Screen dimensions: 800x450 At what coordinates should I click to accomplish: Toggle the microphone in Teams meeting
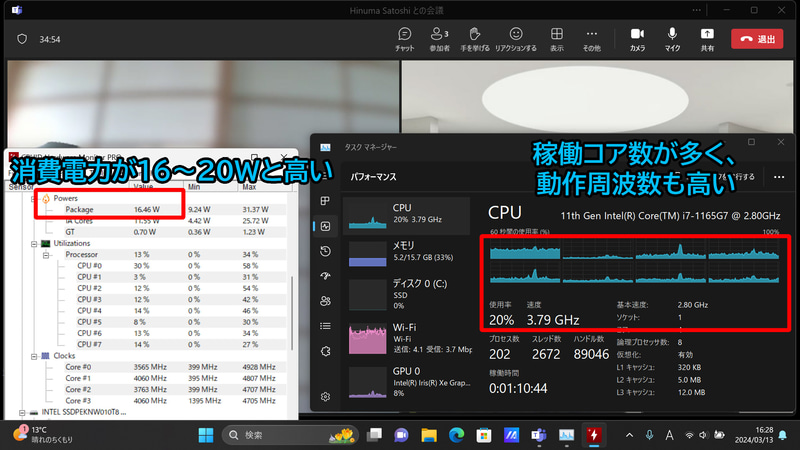point(672,39)
